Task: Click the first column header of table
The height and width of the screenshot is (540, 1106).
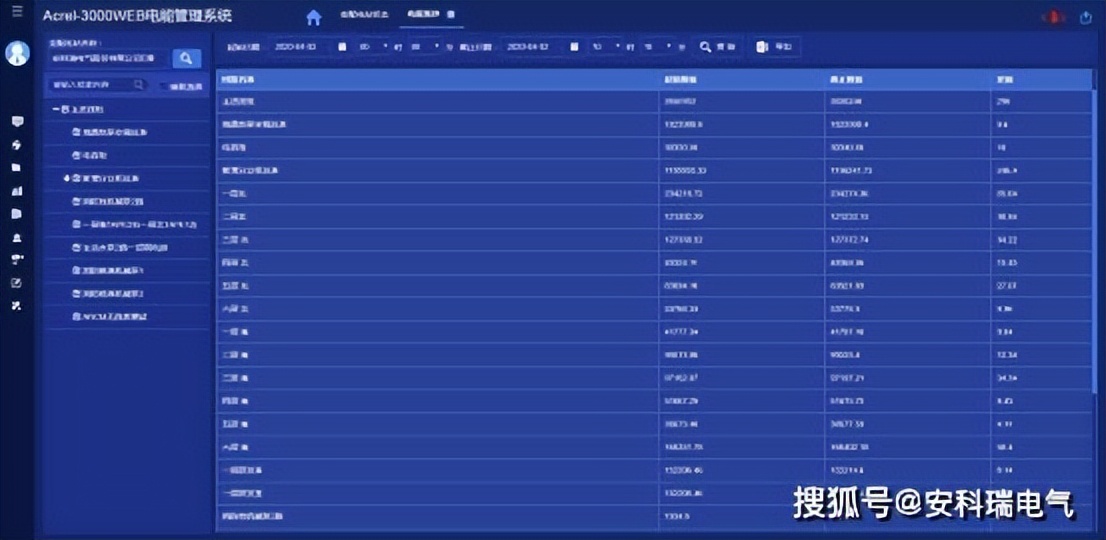Action: (x=437, y=80)
